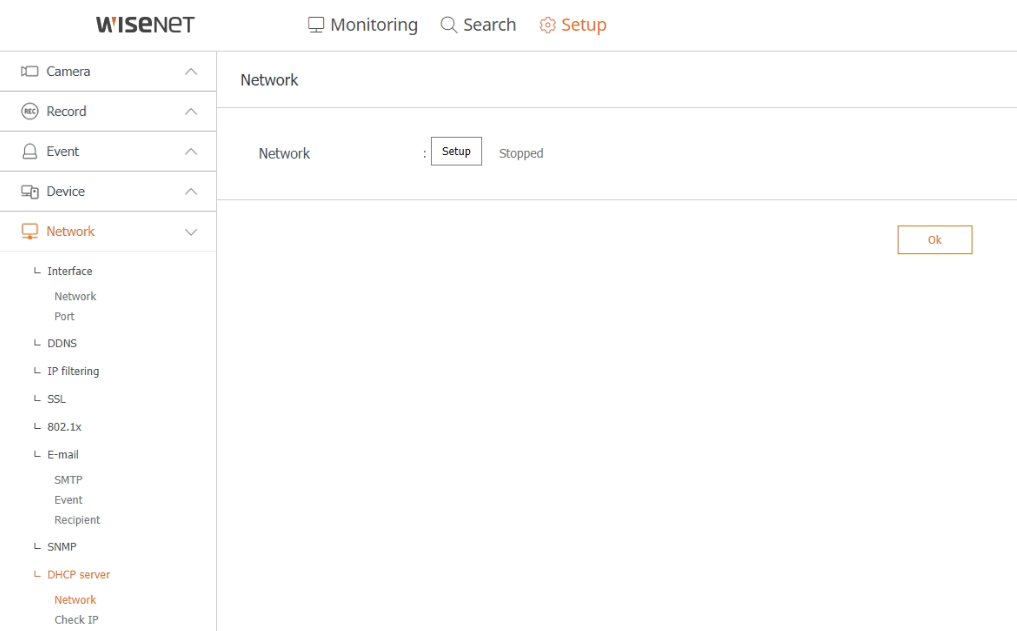
Task: Click the Event bell icon
Action: pos(29,152)
